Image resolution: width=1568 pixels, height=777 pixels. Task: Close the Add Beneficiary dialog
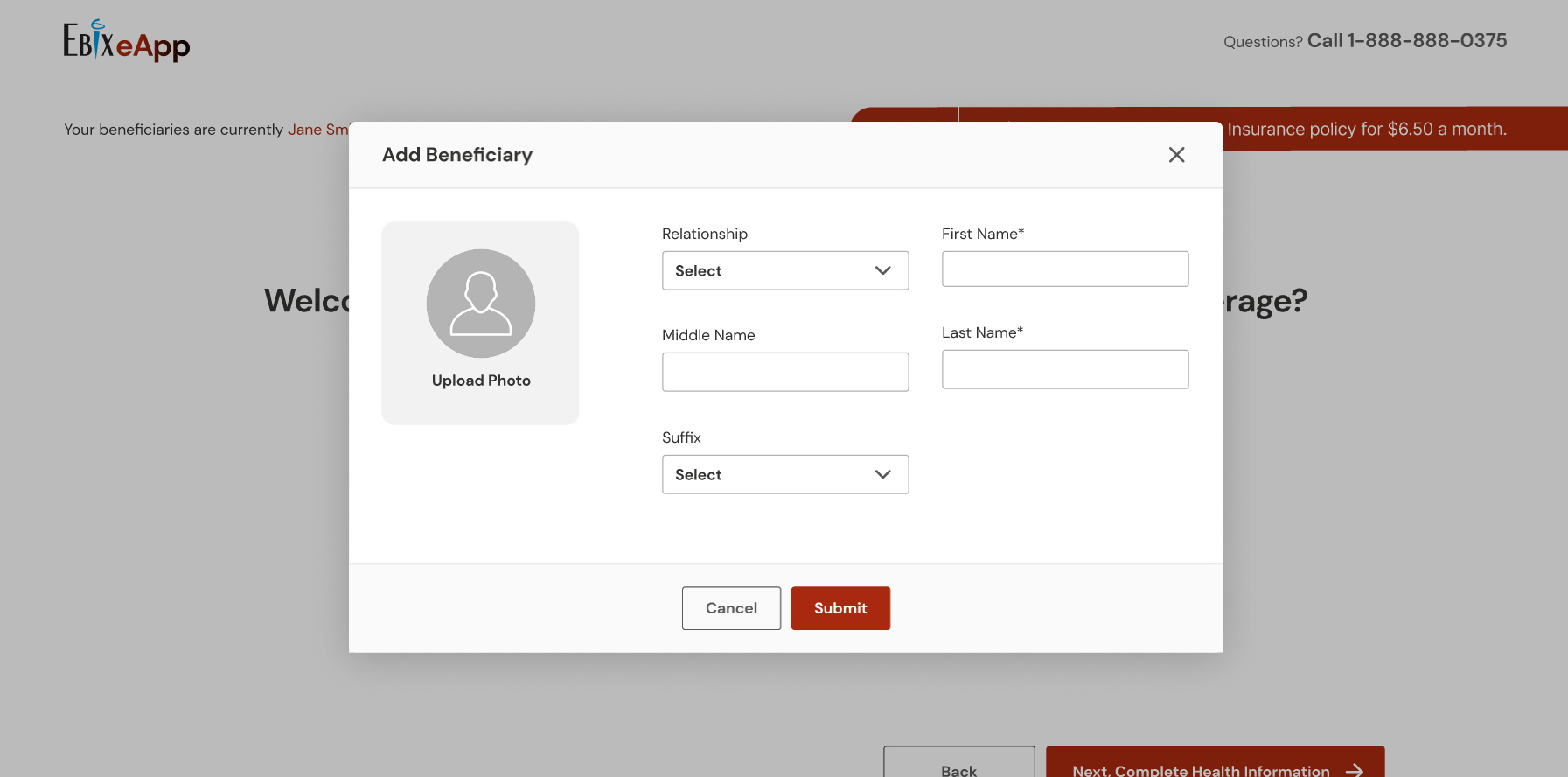[x=1176, y=155]
